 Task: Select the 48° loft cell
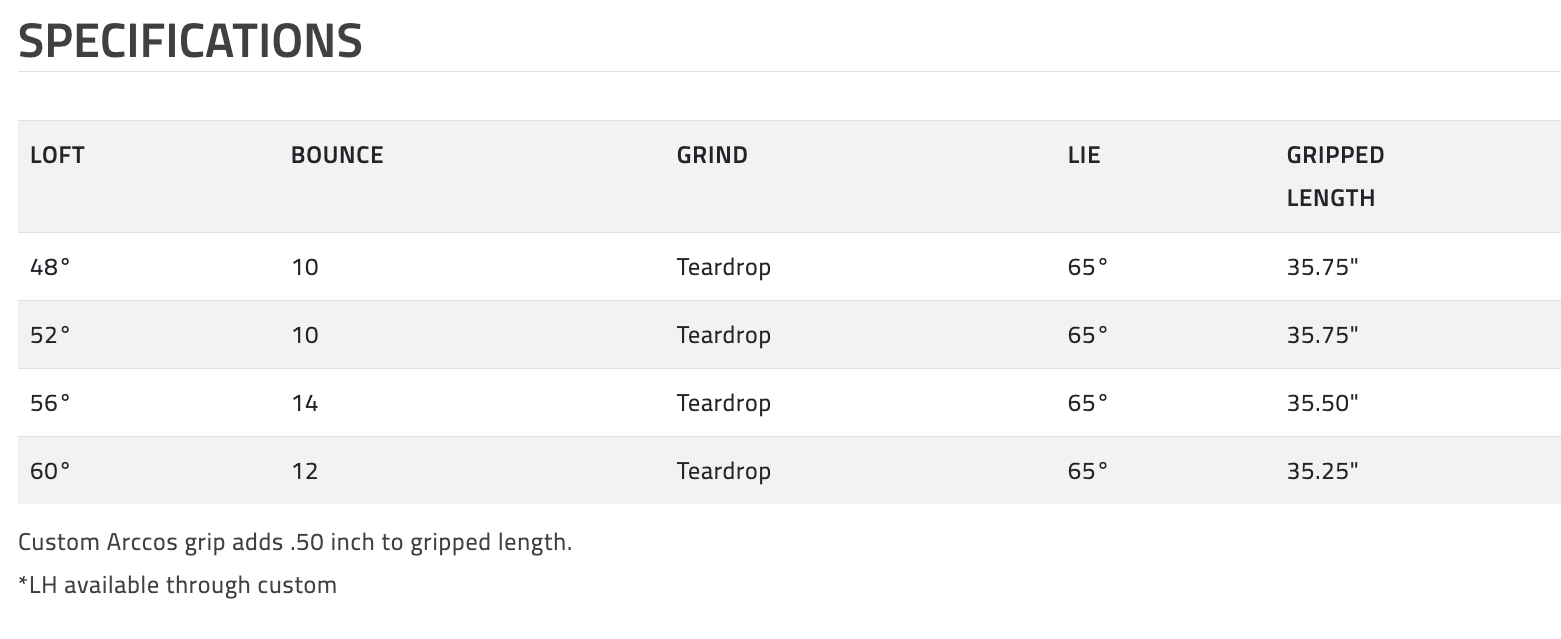coord(50,267)
